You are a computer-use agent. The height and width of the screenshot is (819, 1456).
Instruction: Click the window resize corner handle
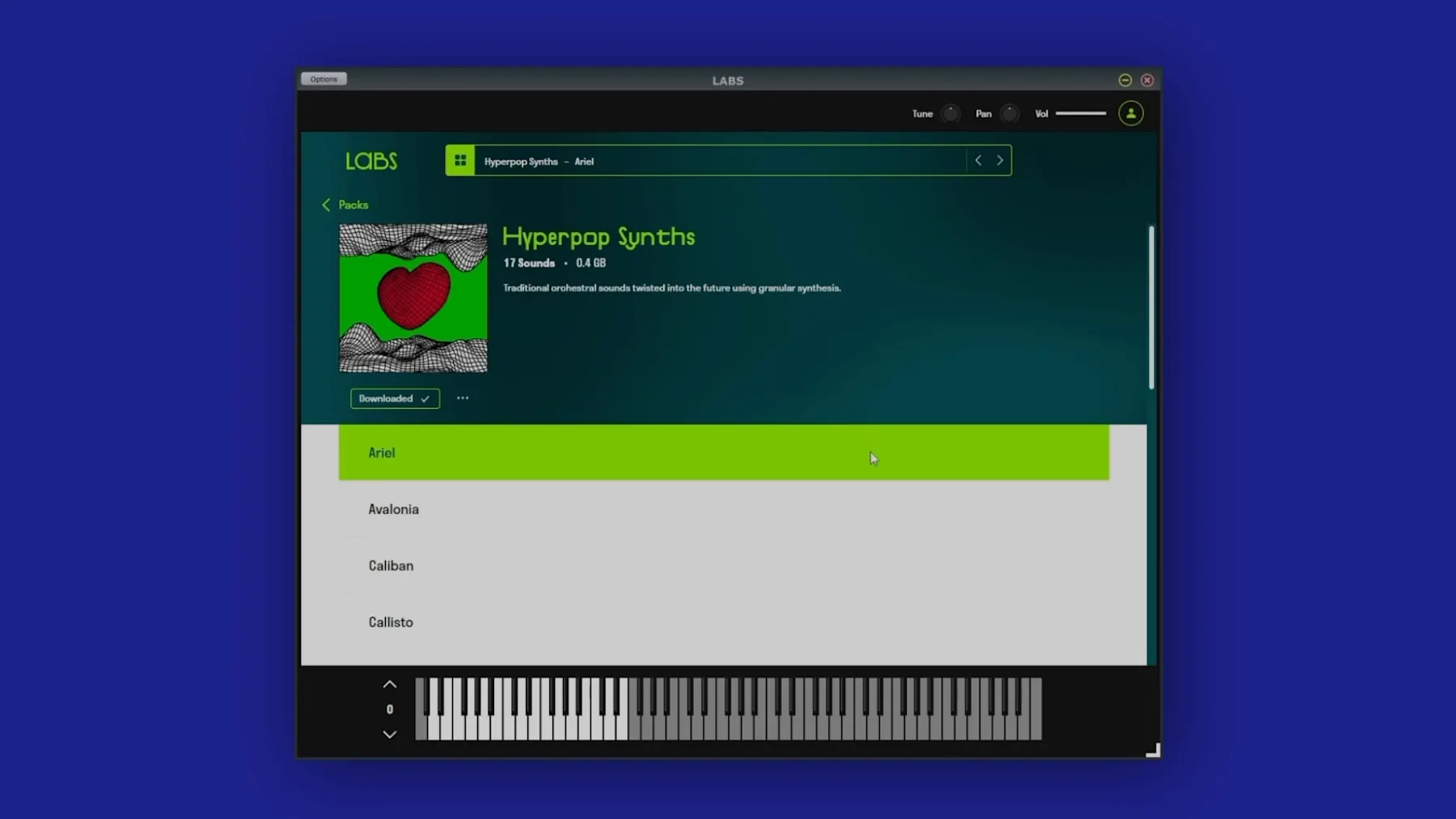pos(1153,750)
